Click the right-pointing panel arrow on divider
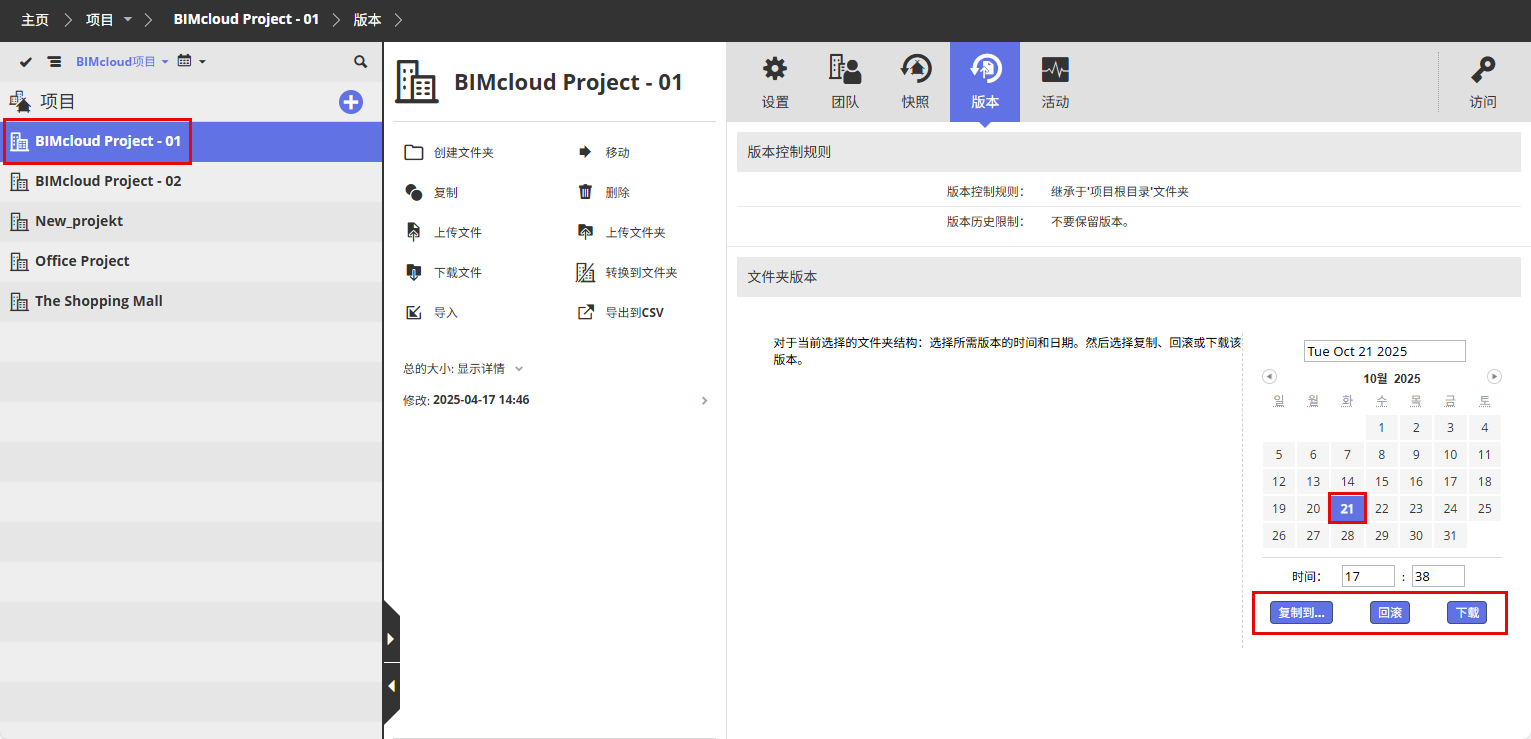This screenshot has width=1531, height=739. tap(391, 639)
